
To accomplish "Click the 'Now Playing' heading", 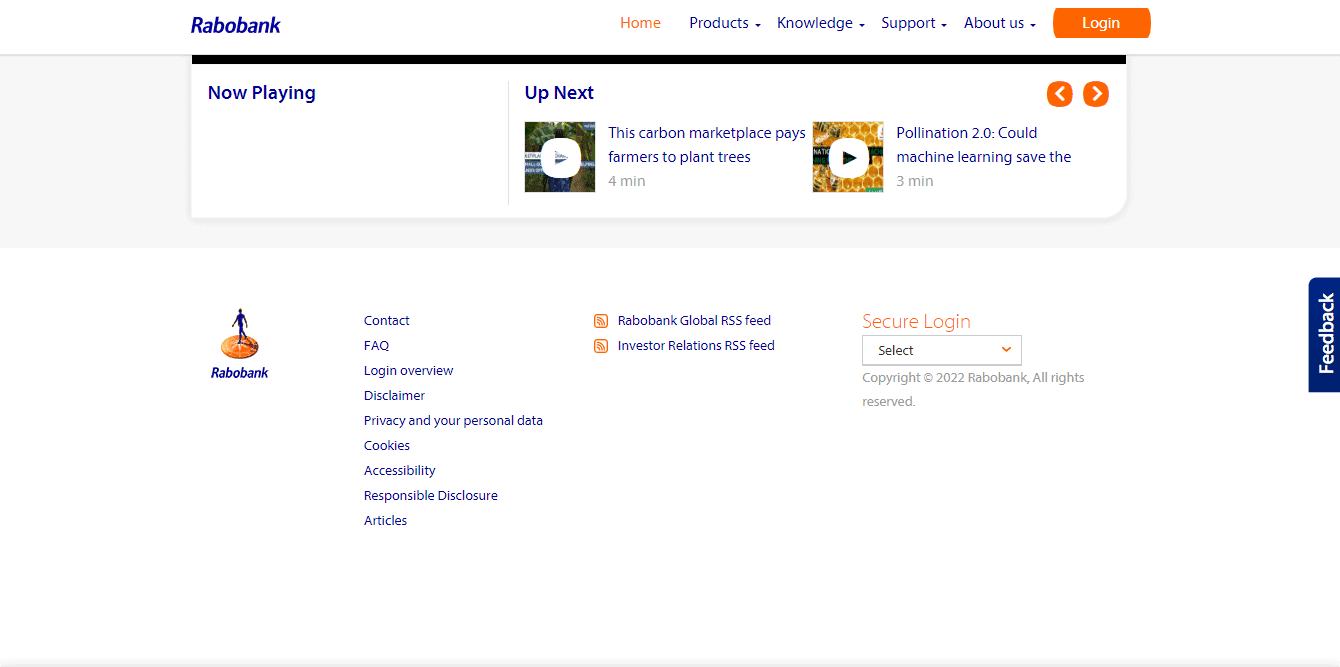I will [x=262, y=93].
